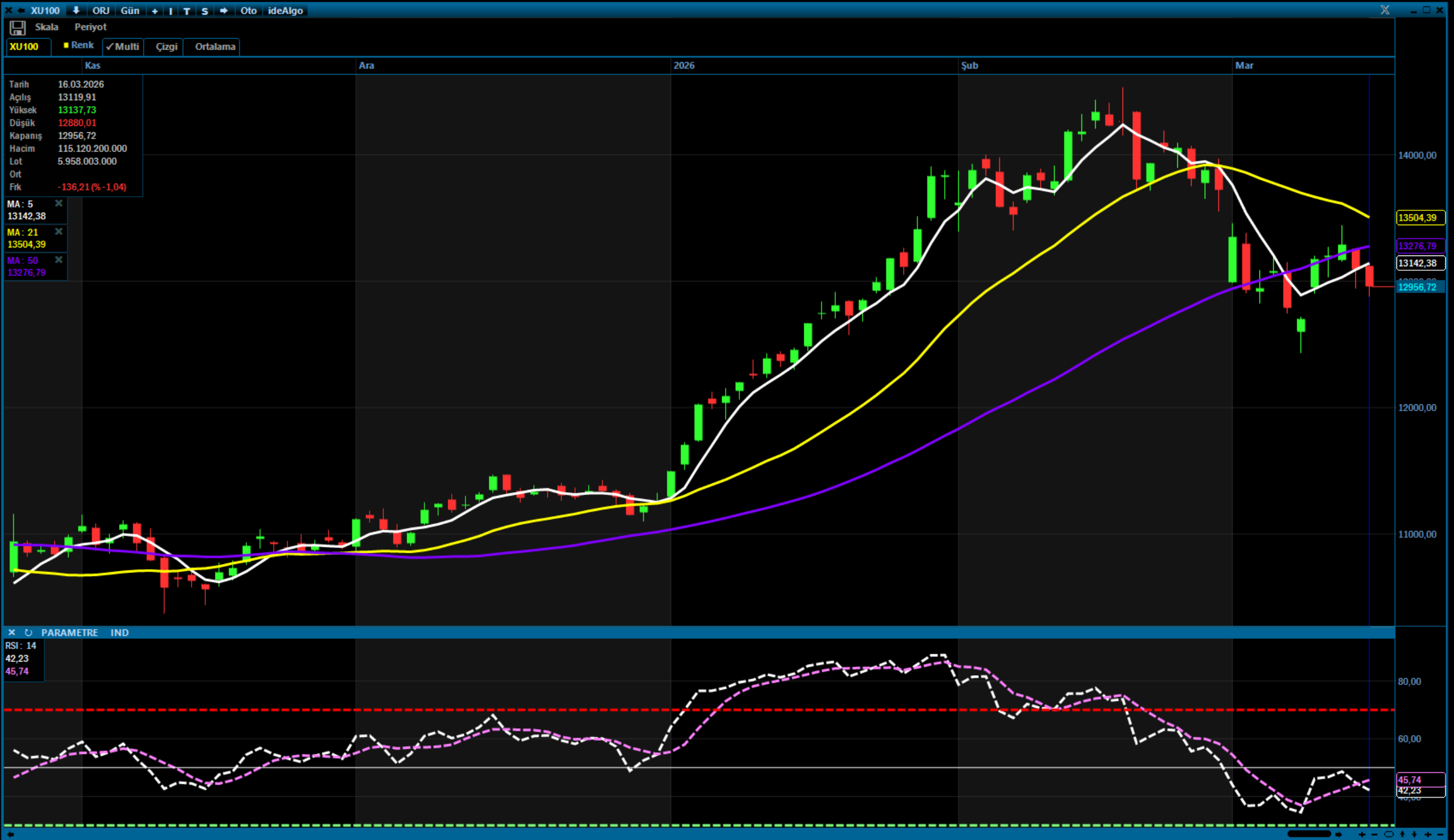Open the Periyot menu

pyautogui.click(x=90, y=27)
